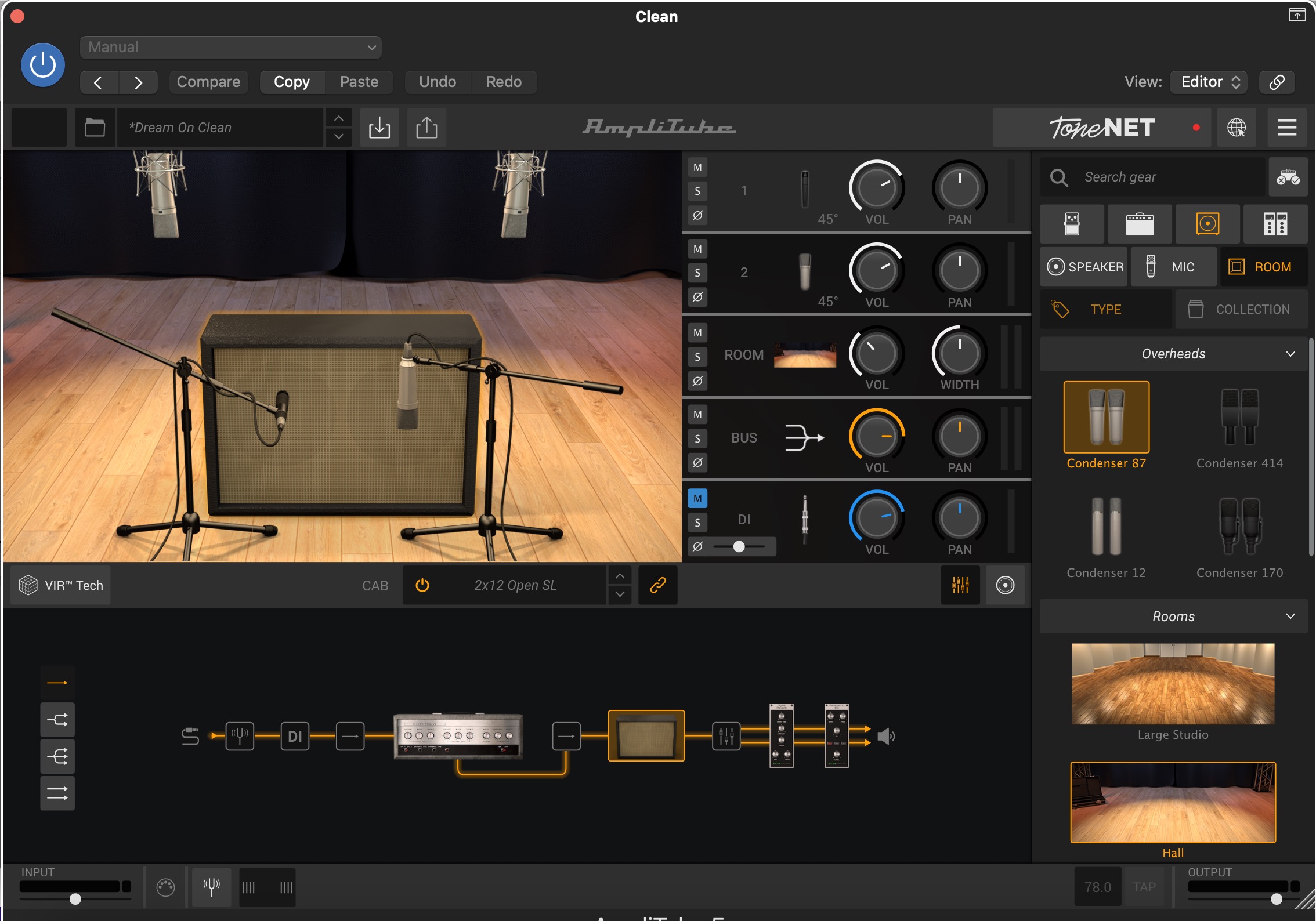
Task: Select the cabinet gear category
Action: coord(1207,224)
